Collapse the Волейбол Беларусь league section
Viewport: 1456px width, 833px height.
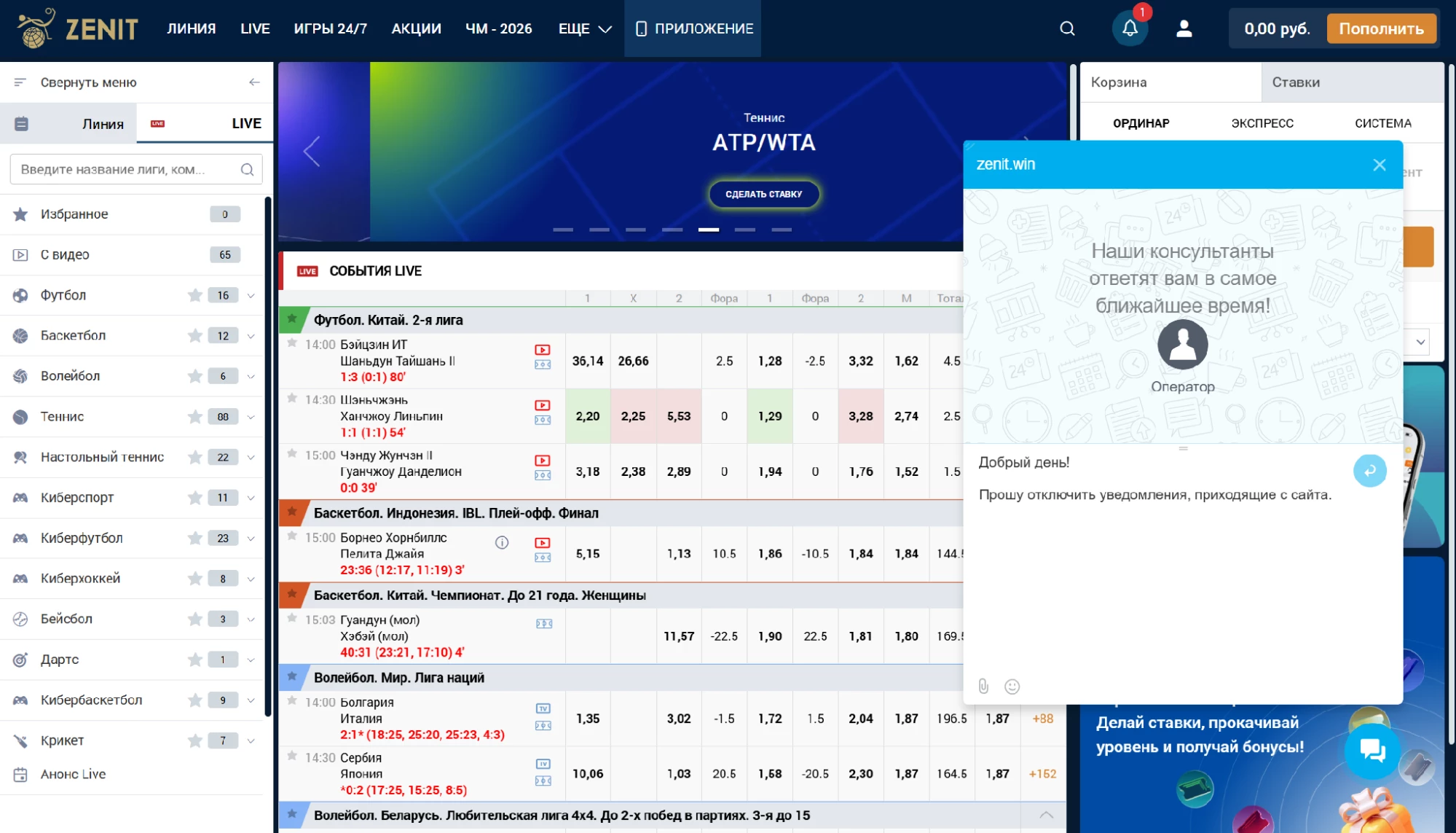pyautogui.click(x=1046, y=814)
